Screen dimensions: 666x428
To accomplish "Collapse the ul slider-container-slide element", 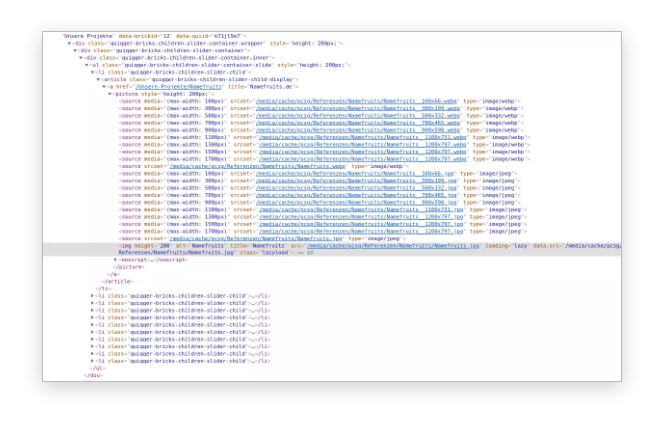I will 89,64.
